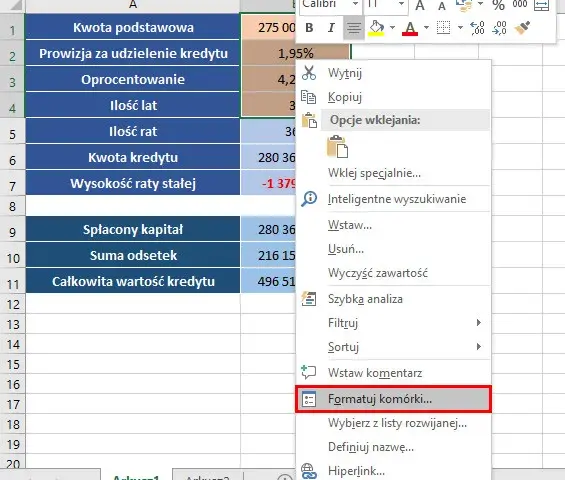The height and width of the screenshot is (480, 565).
Task: Click Decrease Decimal icon
Action: (499, 28)
